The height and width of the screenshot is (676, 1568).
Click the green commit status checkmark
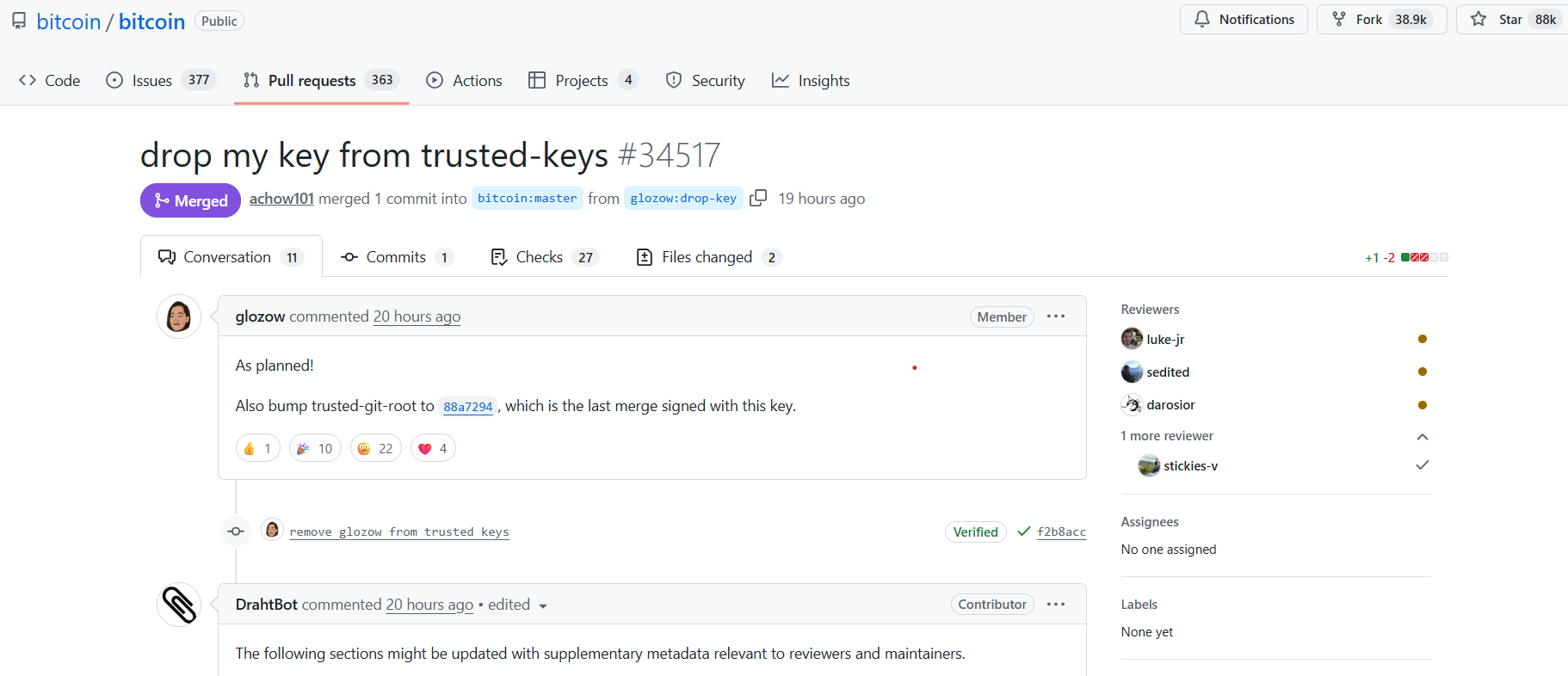(x=1023, y=532)
